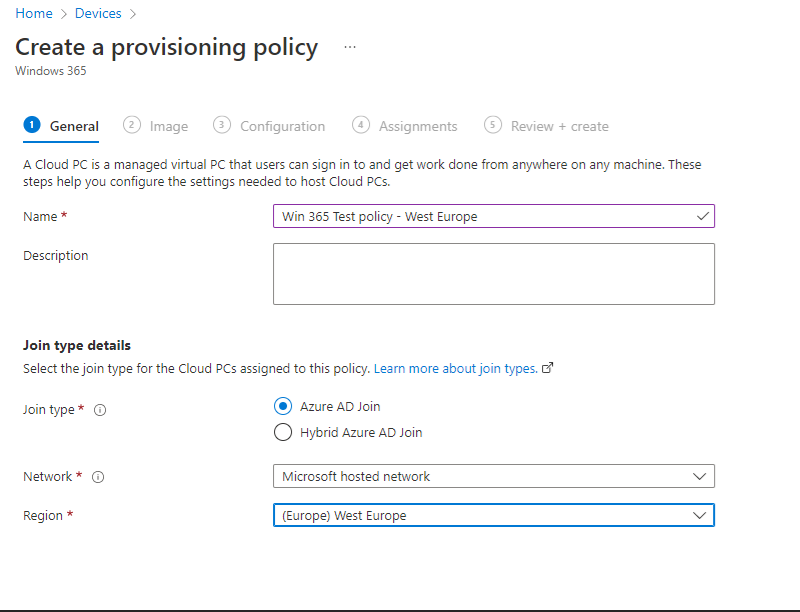
Task: Click the external link icon after join types
Action: point(547,368)
